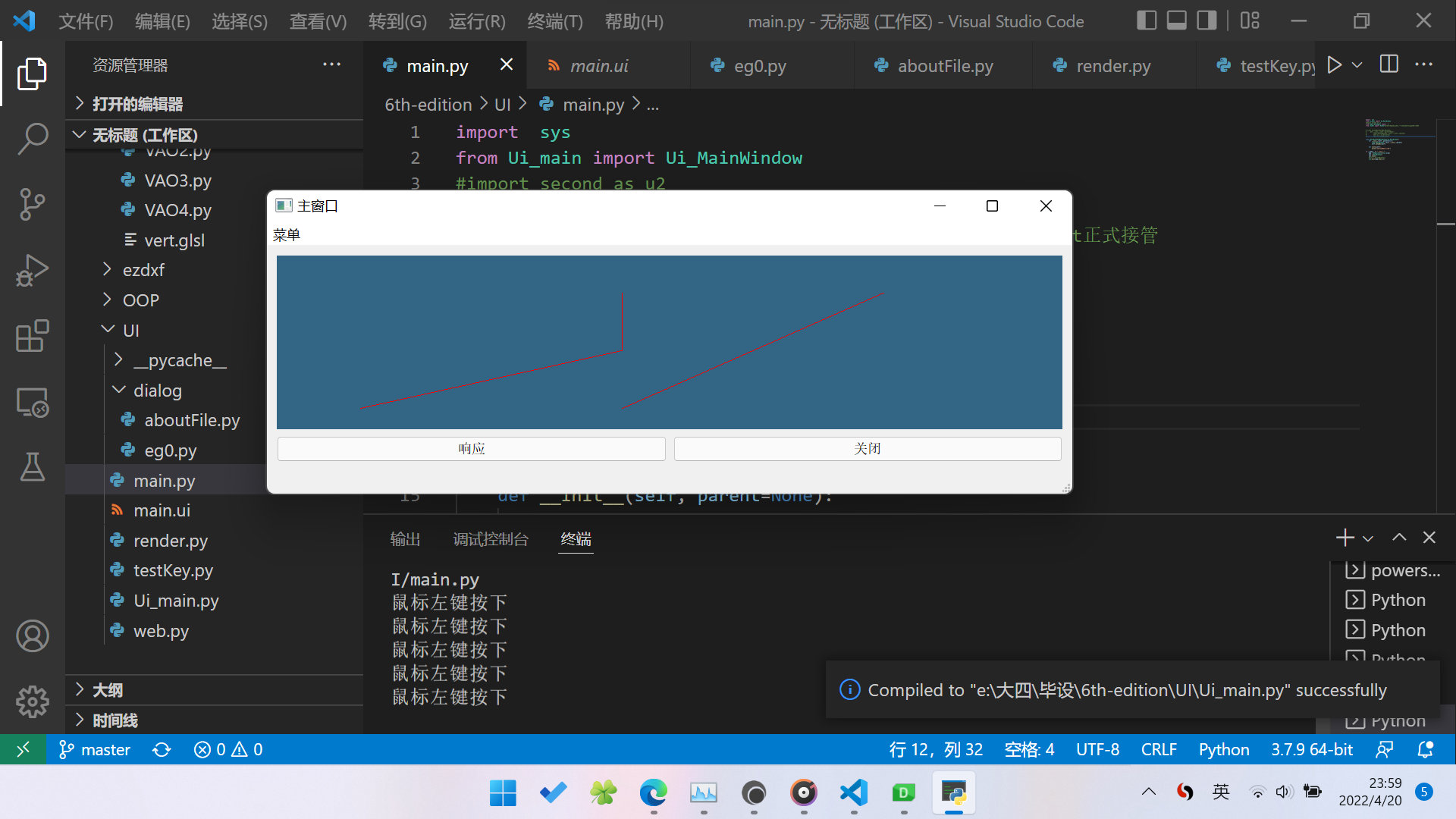Open Run and Debug view
The height and width of the screenshot is (819, 1456).
tap(32, 270)
